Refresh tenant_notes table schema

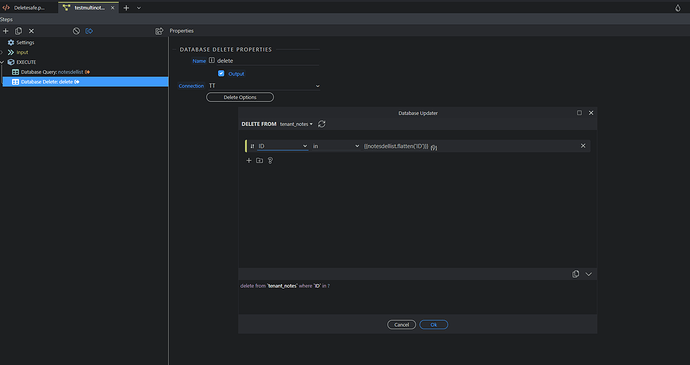(x=322, y=124)
